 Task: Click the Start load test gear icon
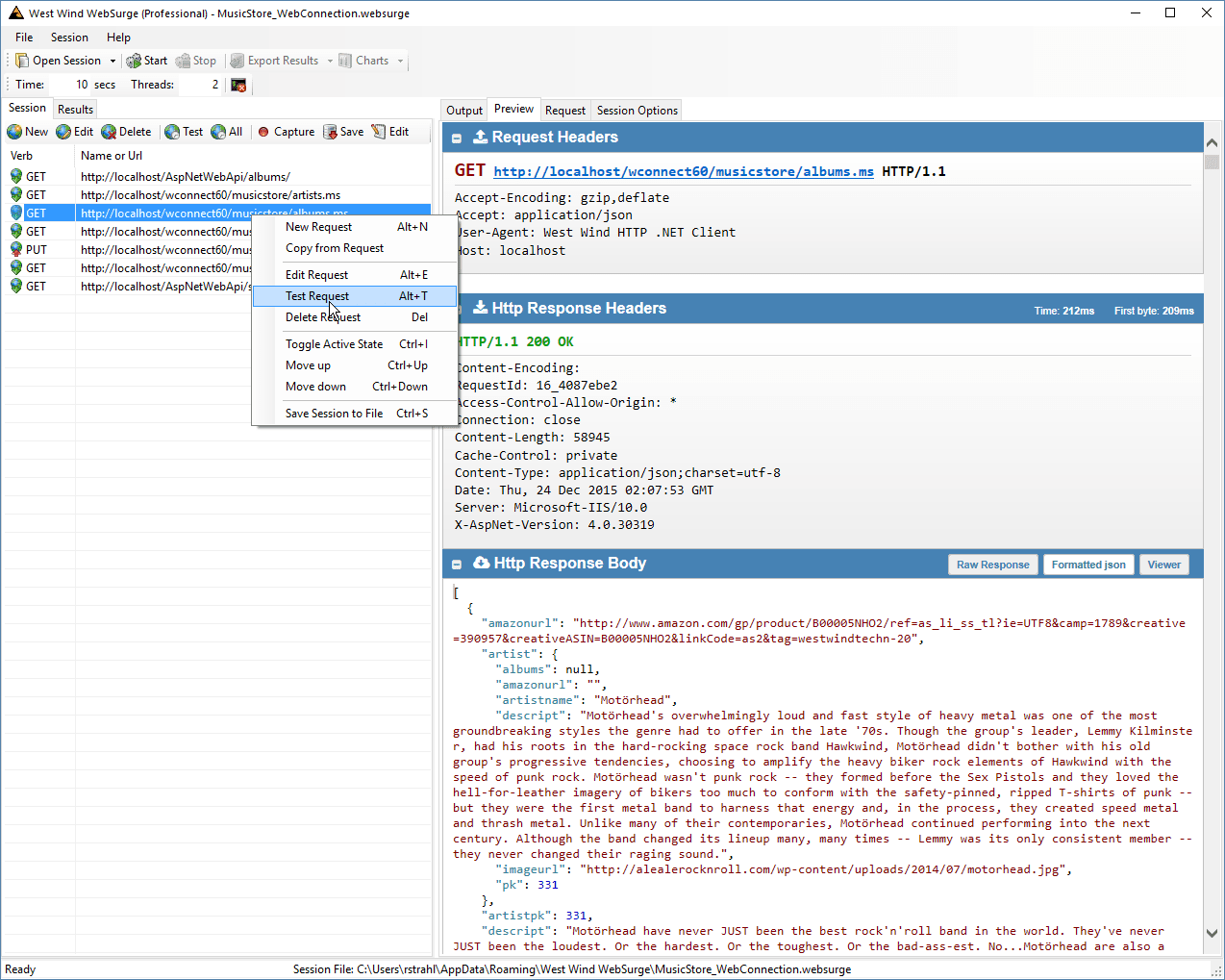[x=134, y=61]
